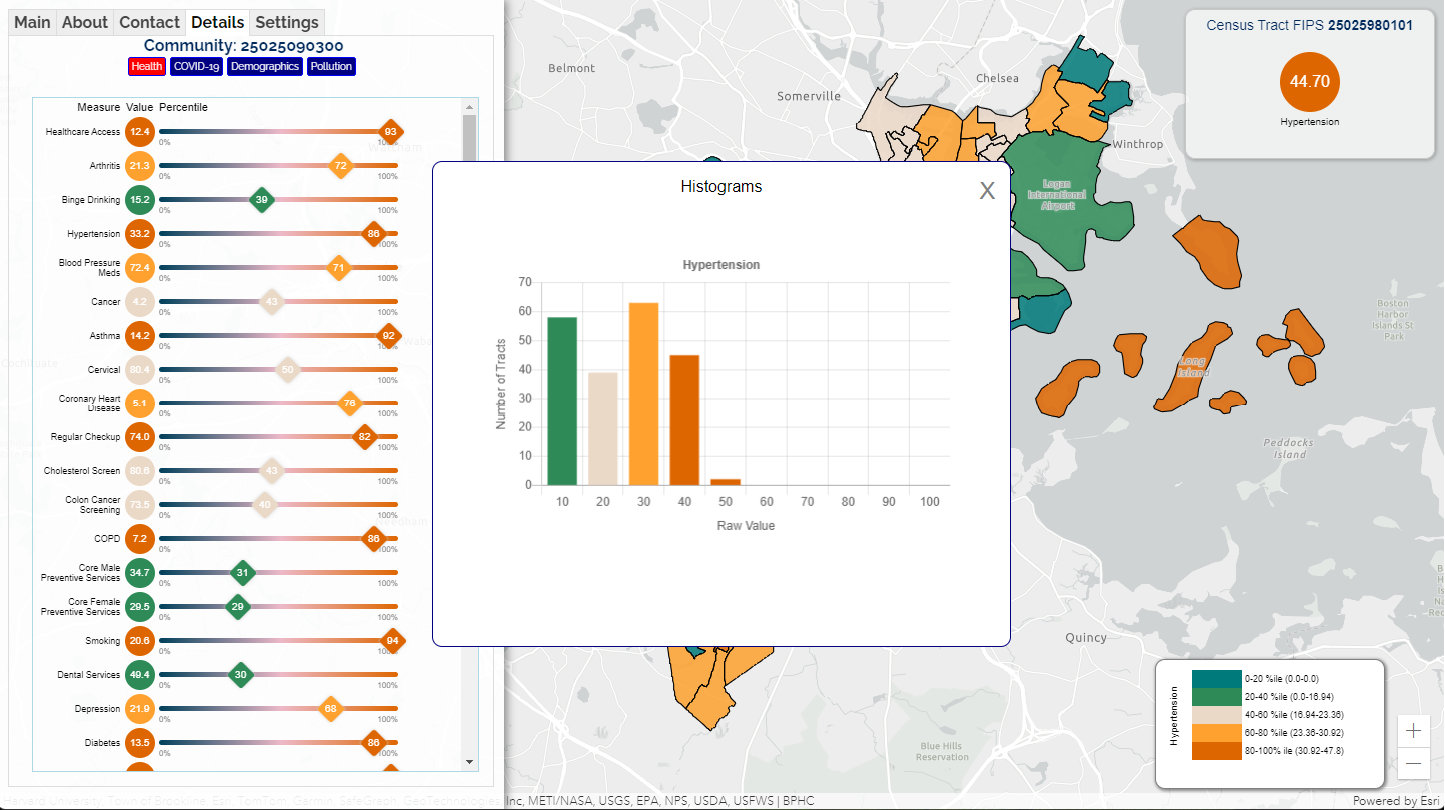The width and height of the screenshot is (1445, 810).
Task: Click the Binge Drinking value circle 15.2
Action: coord(140,200)
